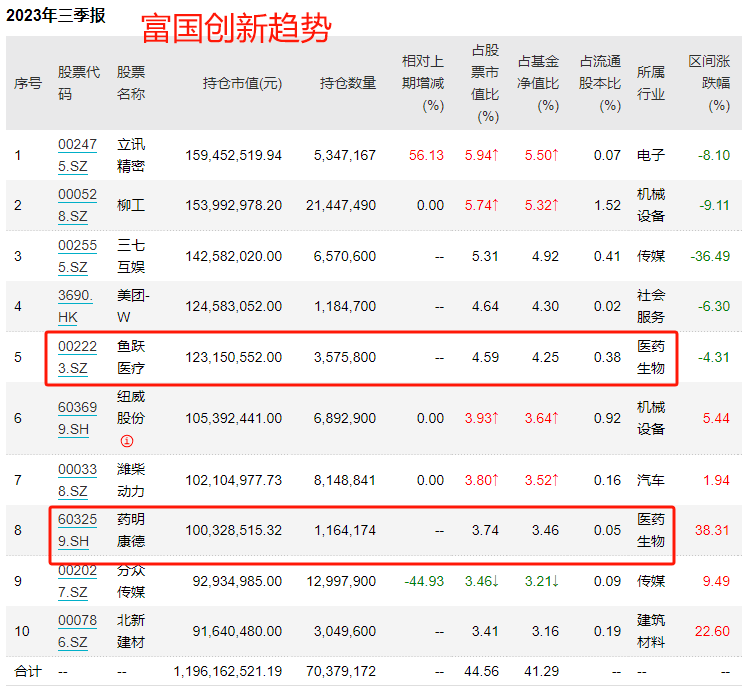
Task: Open stock code link 603259.SH
Action: [78, 530]
